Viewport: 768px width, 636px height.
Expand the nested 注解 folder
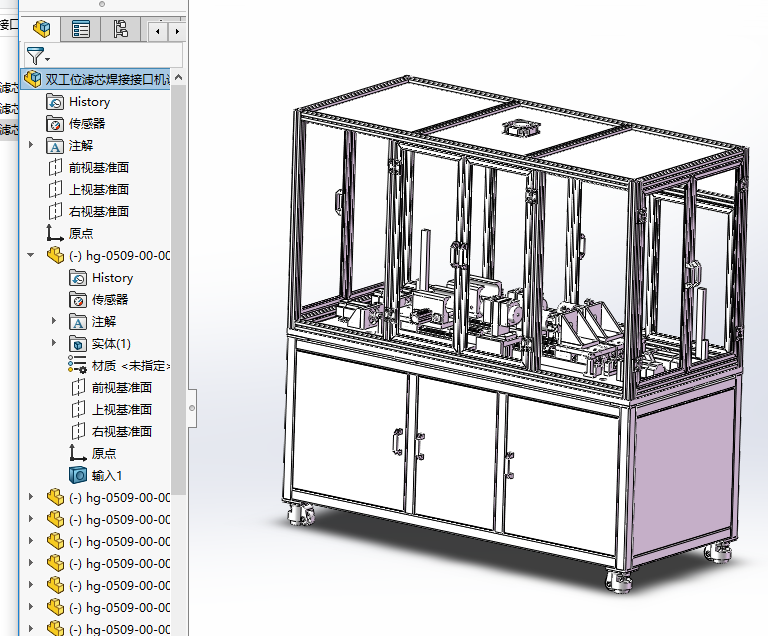coord(54,321)
